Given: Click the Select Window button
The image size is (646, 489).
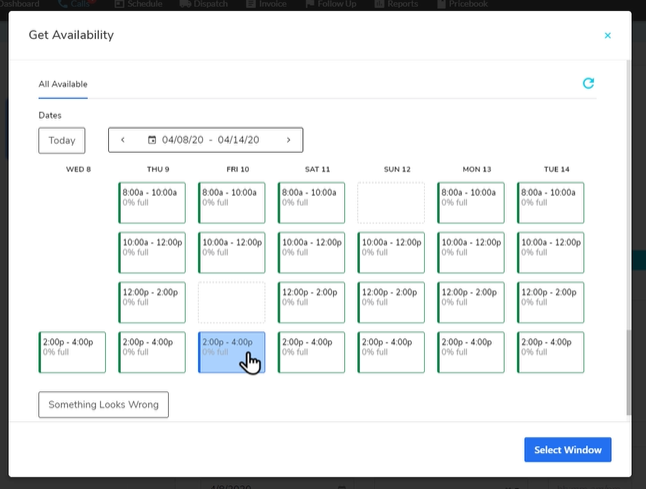Looking at the screenshot, I should [567, 450].
